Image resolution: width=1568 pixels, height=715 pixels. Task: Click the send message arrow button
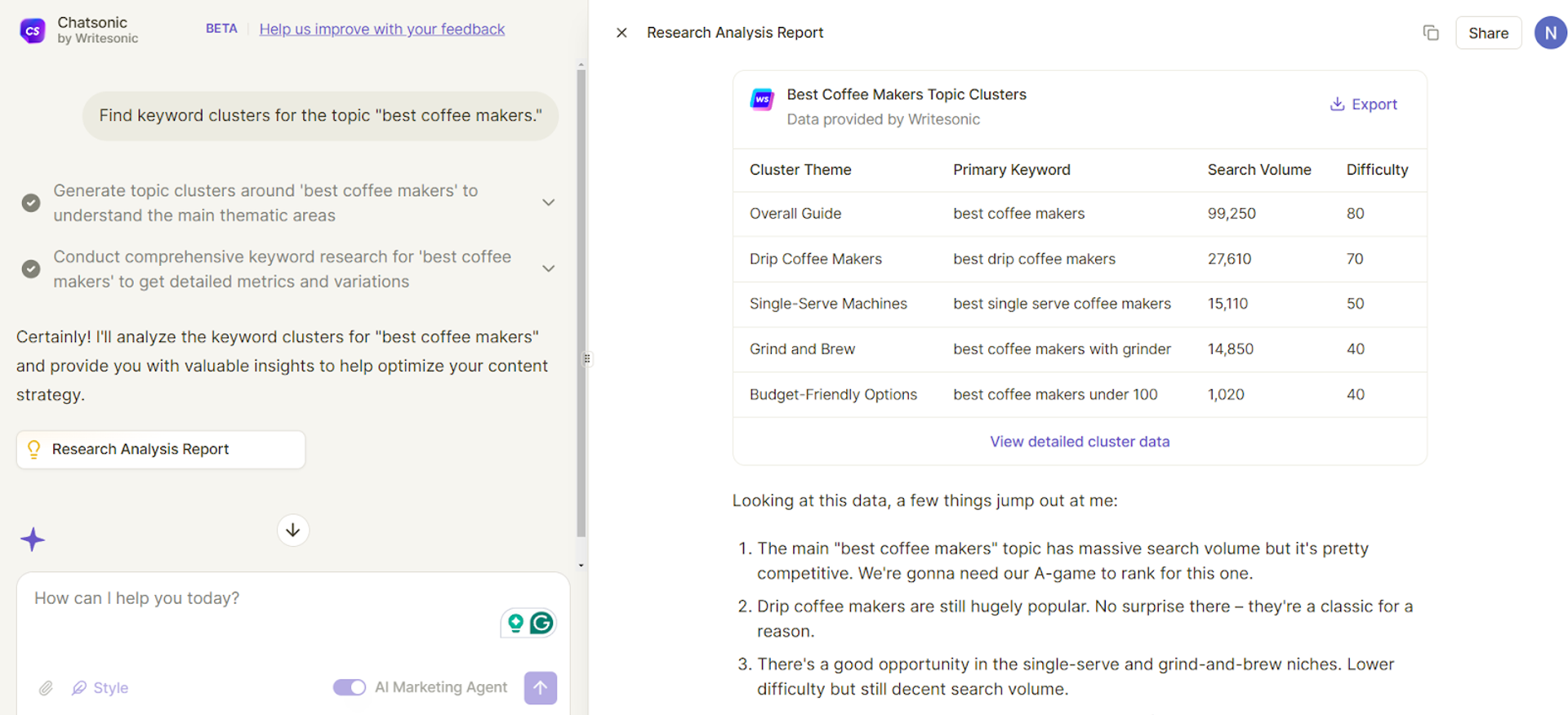pos(541,688)
